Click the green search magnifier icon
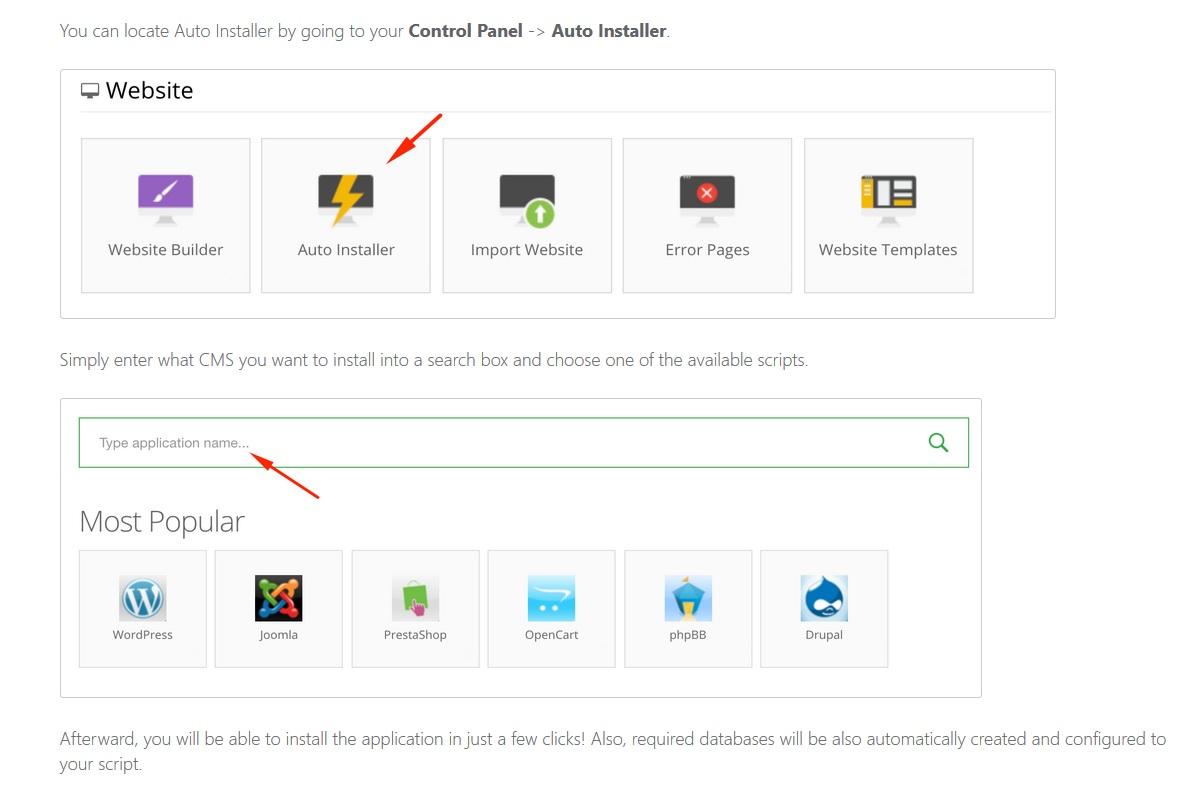This screenshot has height=795, width=1193. click(938, 442)
